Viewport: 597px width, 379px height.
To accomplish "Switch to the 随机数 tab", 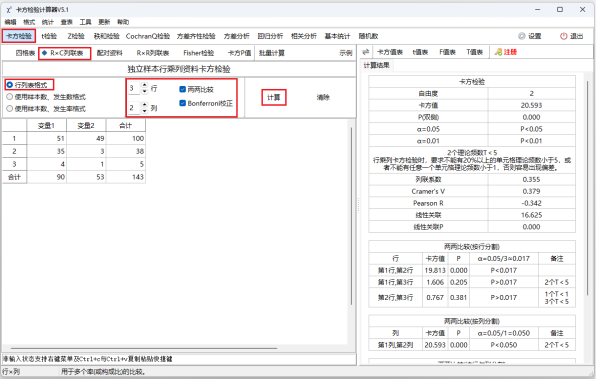I will (368, 36).
